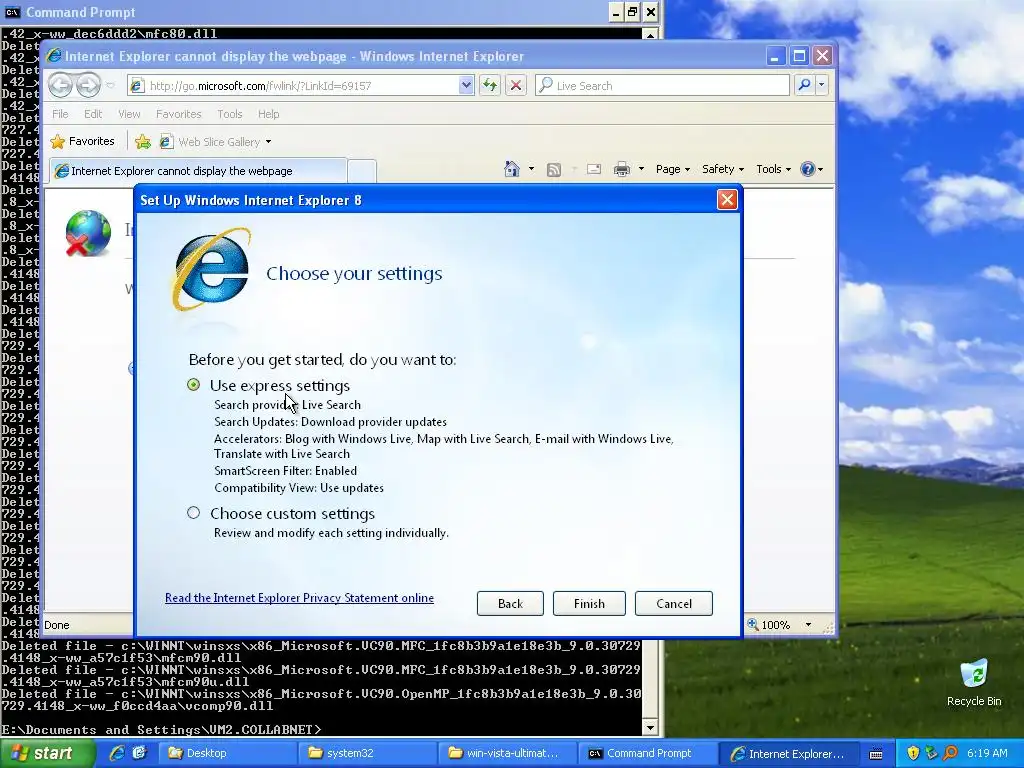Click the zoom level 100% control

769,624
